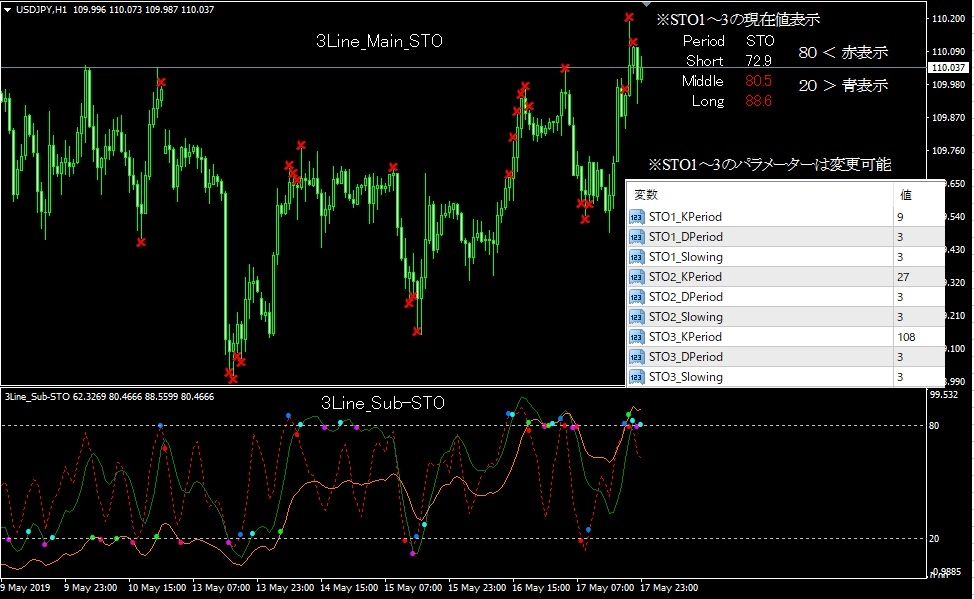Image resolution: width=974 pixels, height=599 pixels.
Task: Click the integer icon beside STO3_KPeriod
Action: tap(636, 337)
